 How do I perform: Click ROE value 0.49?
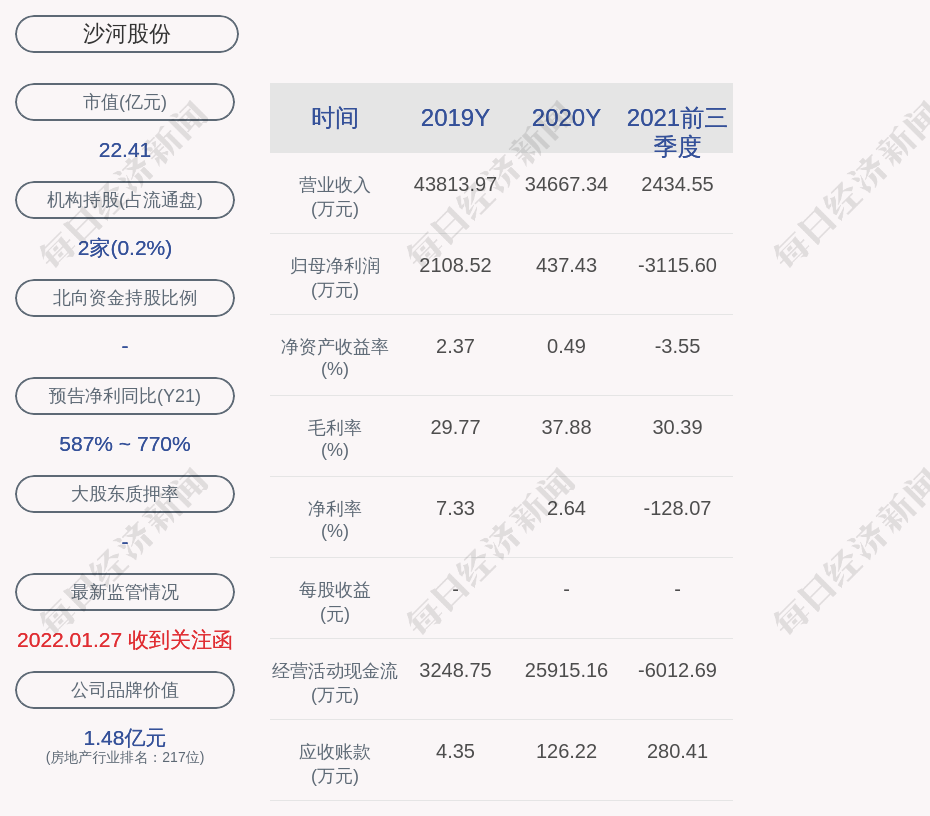(566, 346)
